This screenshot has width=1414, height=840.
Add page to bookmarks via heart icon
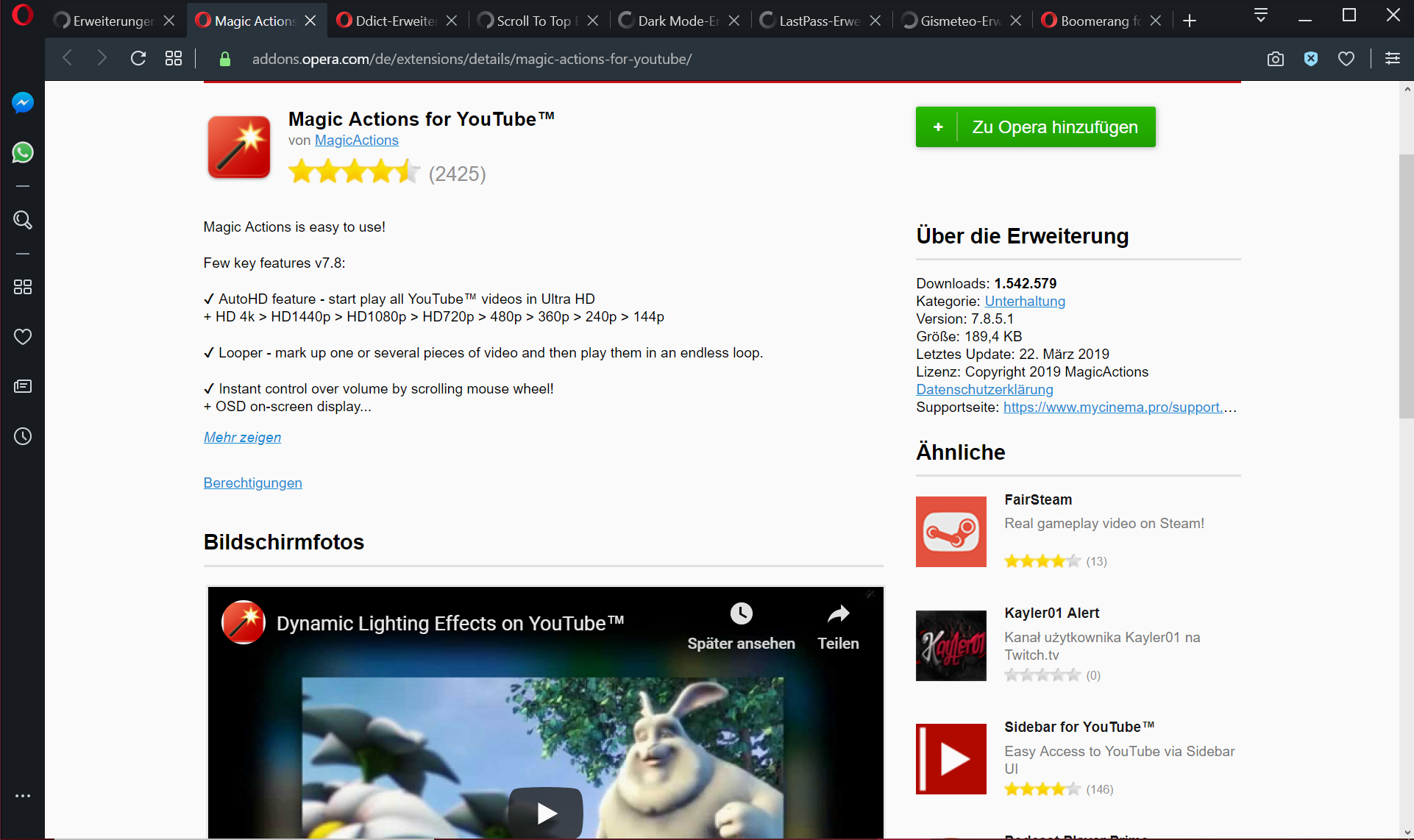pos(1346,59)
